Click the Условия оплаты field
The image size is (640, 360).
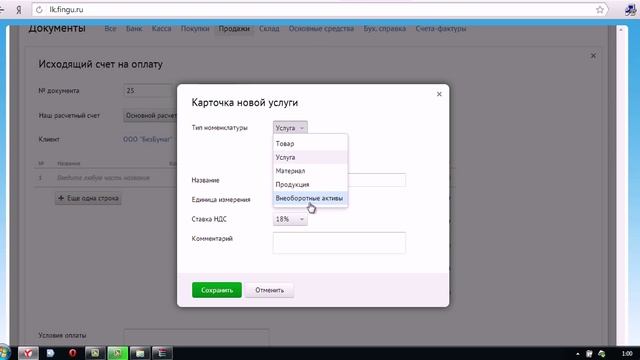tap(196, 337)
